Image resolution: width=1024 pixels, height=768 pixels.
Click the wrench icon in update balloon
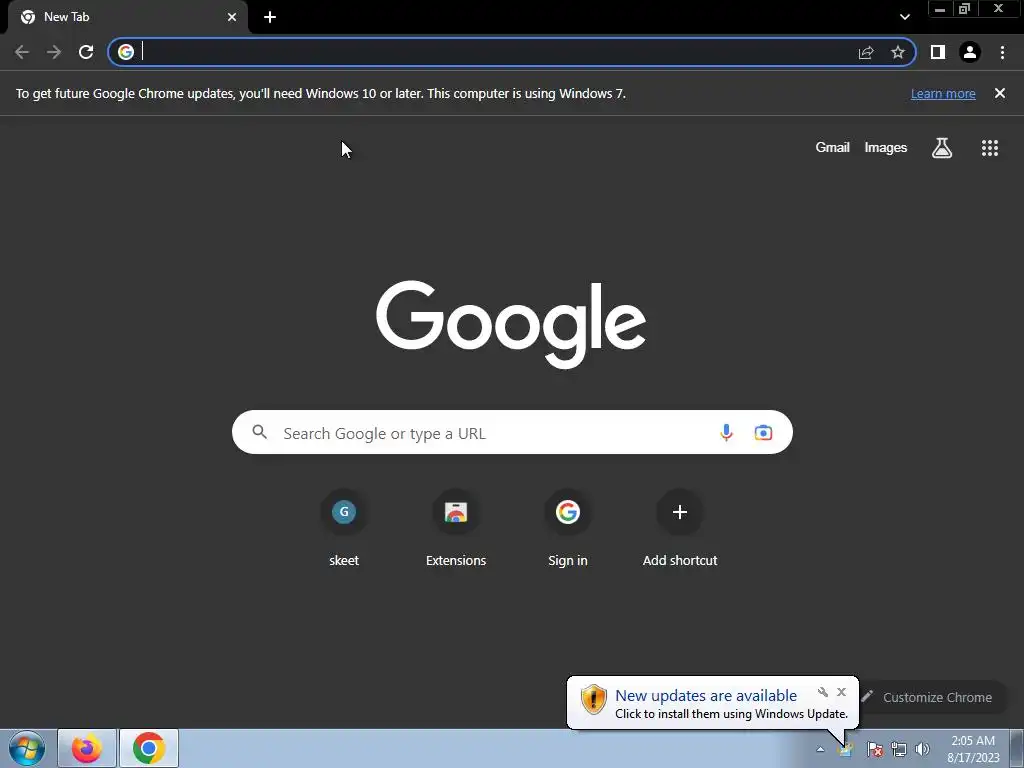point(823,692)
